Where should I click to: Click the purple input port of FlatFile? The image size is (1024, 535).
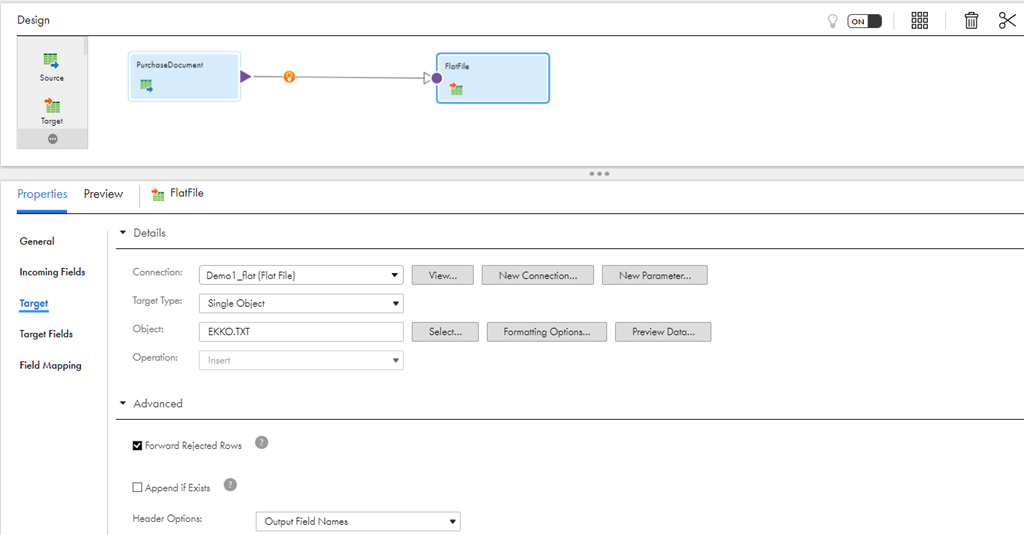tap(437, 78)
